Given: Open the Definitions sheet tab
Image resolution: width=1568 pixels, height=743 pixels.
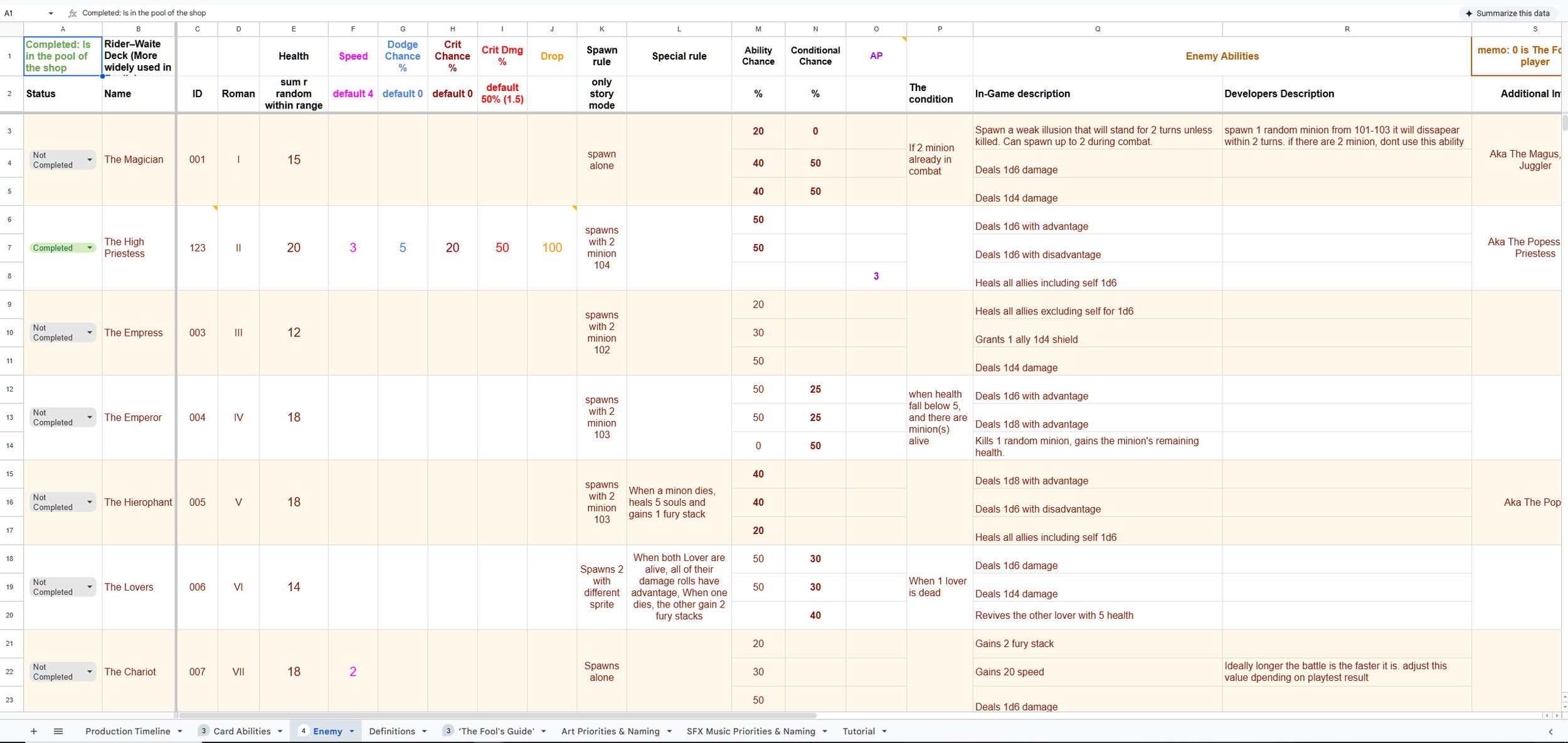Looking at the screenshot, I should tap(392, 731).
